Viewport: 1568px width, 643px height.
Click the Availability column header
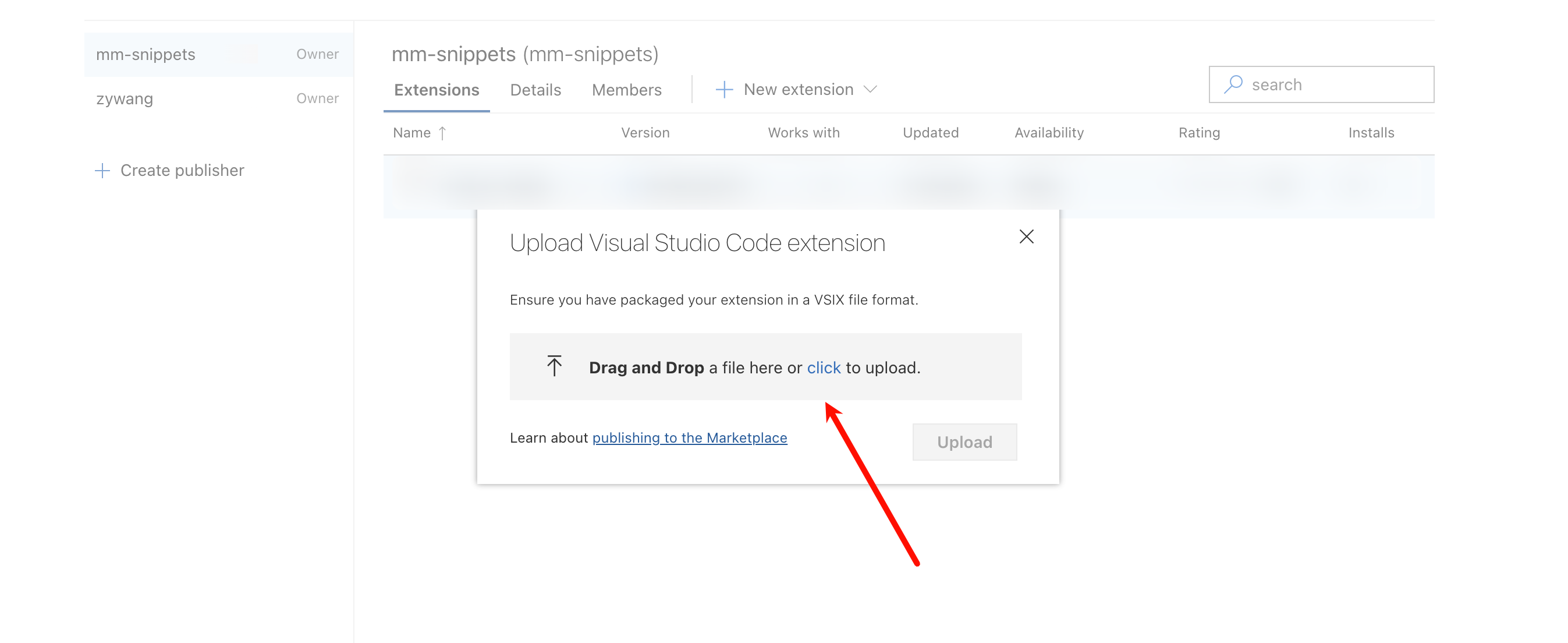[x=1049, y=133]
